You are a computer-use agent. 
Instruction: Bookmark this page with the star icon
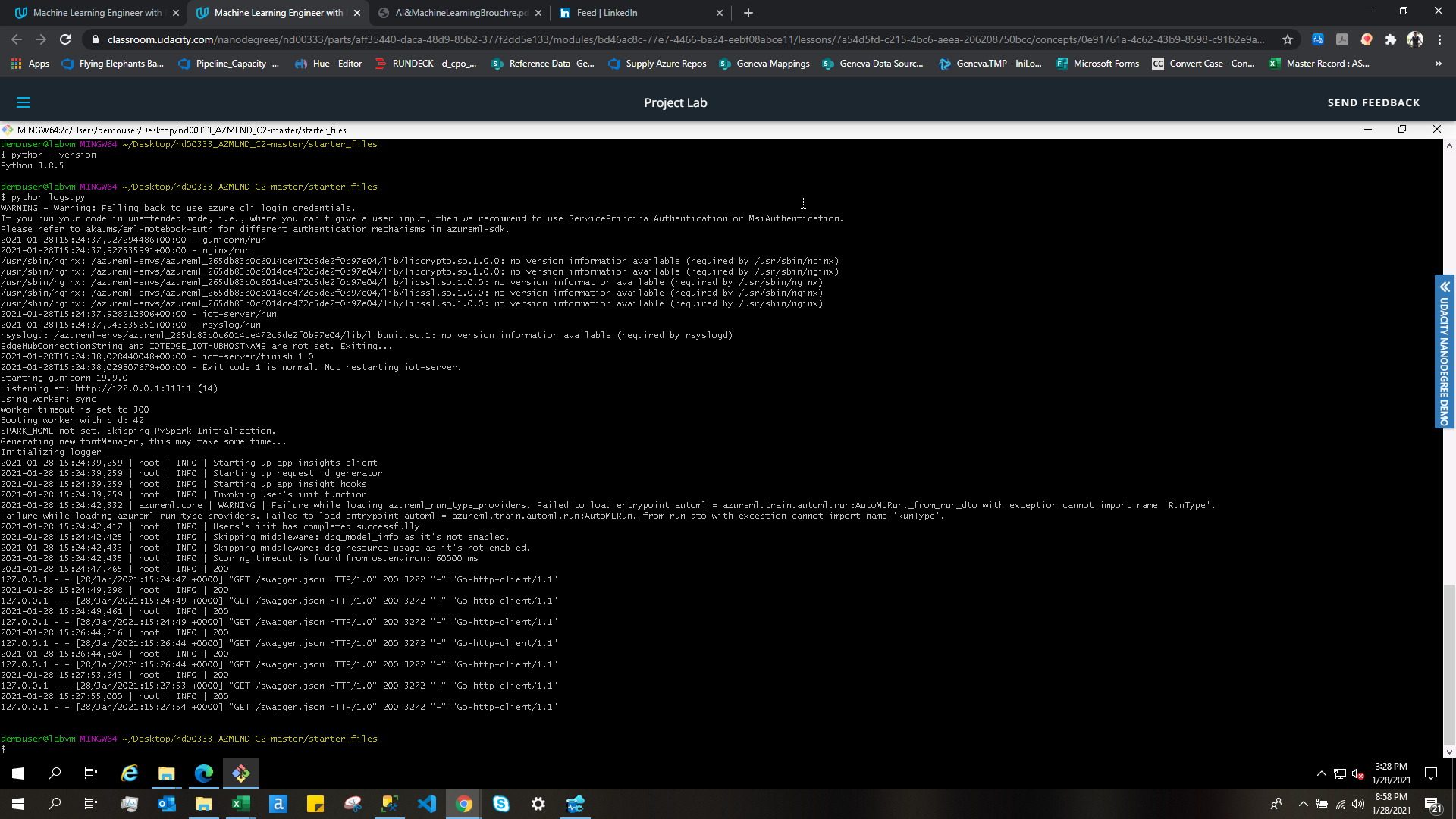1288,39
